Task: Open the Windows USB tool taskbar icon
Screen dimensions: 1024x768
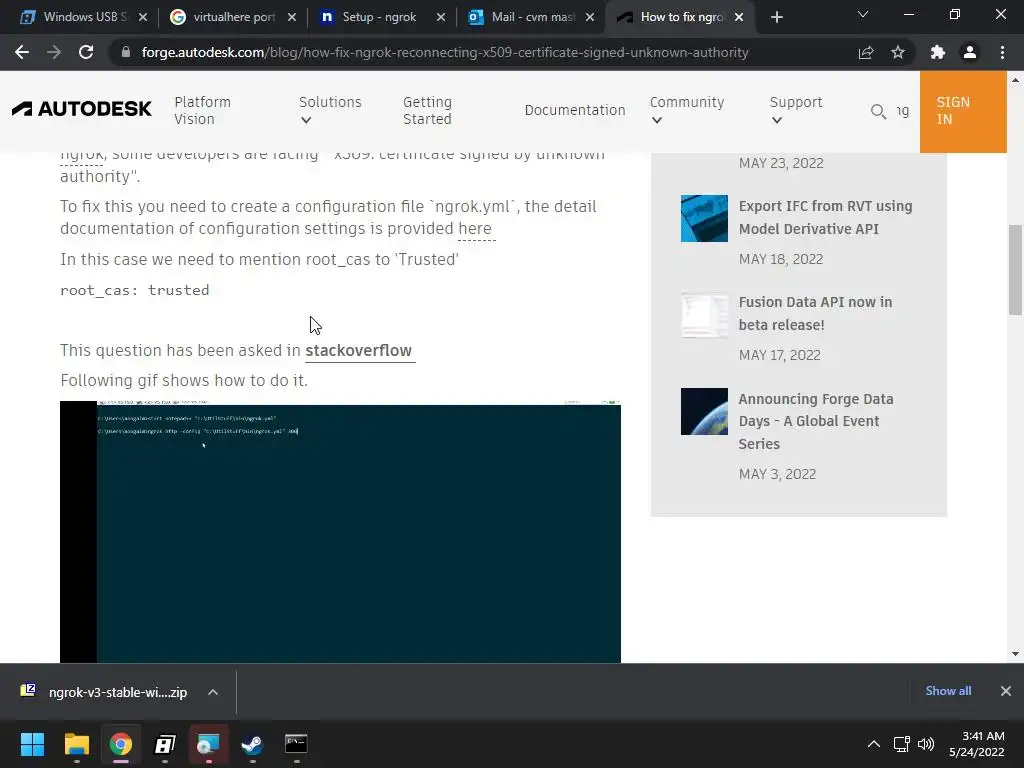Action: [x=165, y=744]
